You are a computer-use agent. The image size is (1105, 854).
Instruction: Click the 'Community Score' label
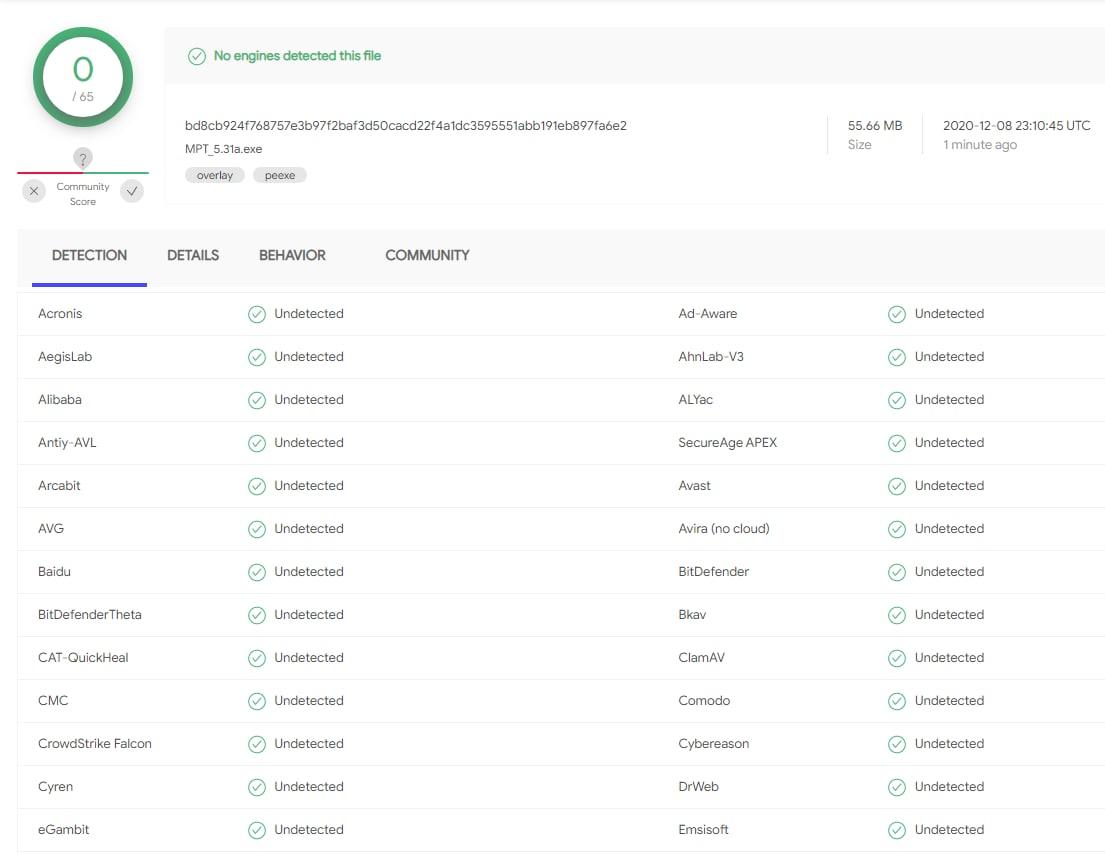(x=83, y=194)
